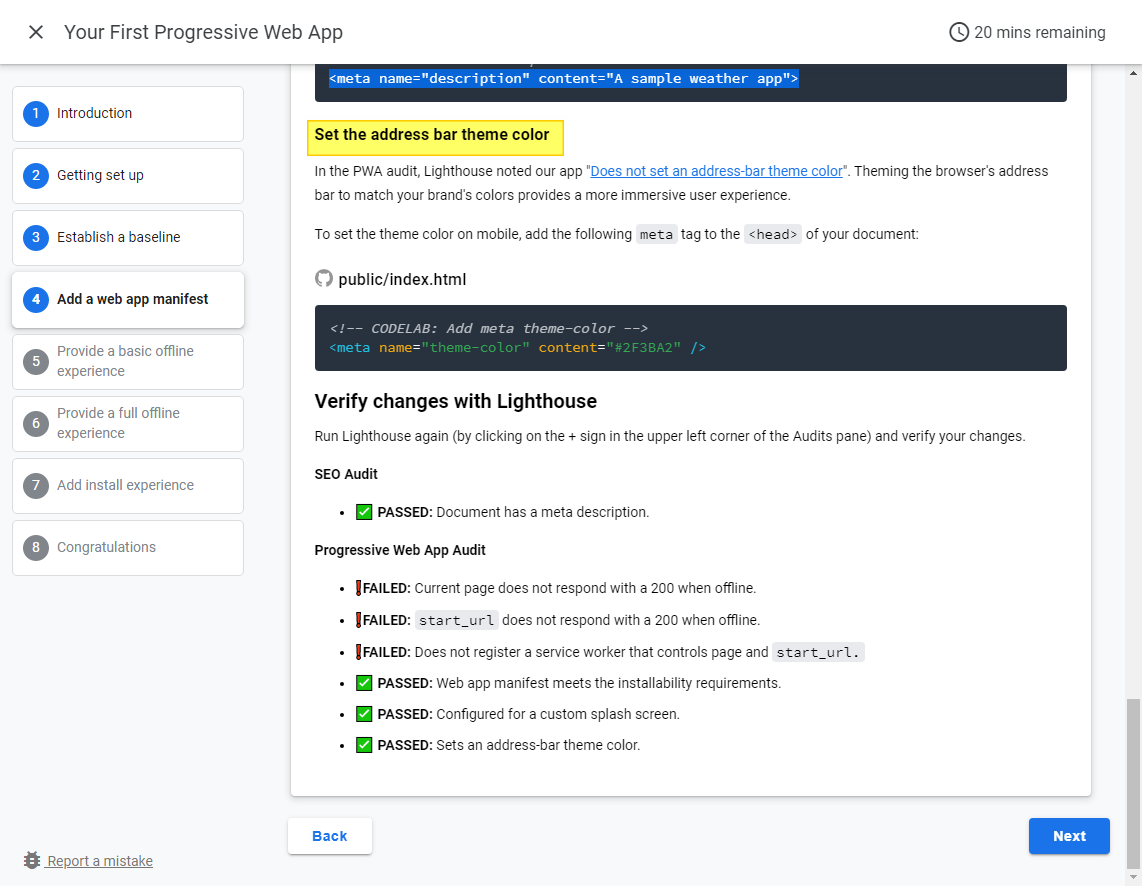Click the 'Progressive Web App Audit' subheading
1142x886 pixels.
(400, 550)
